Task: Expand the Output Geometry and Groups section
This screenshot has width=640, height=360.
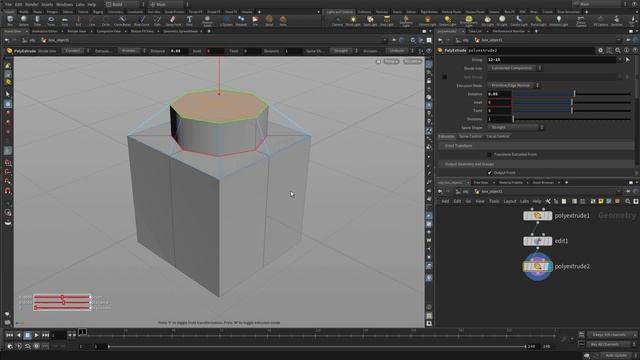Action: click(x=535, y=164)
